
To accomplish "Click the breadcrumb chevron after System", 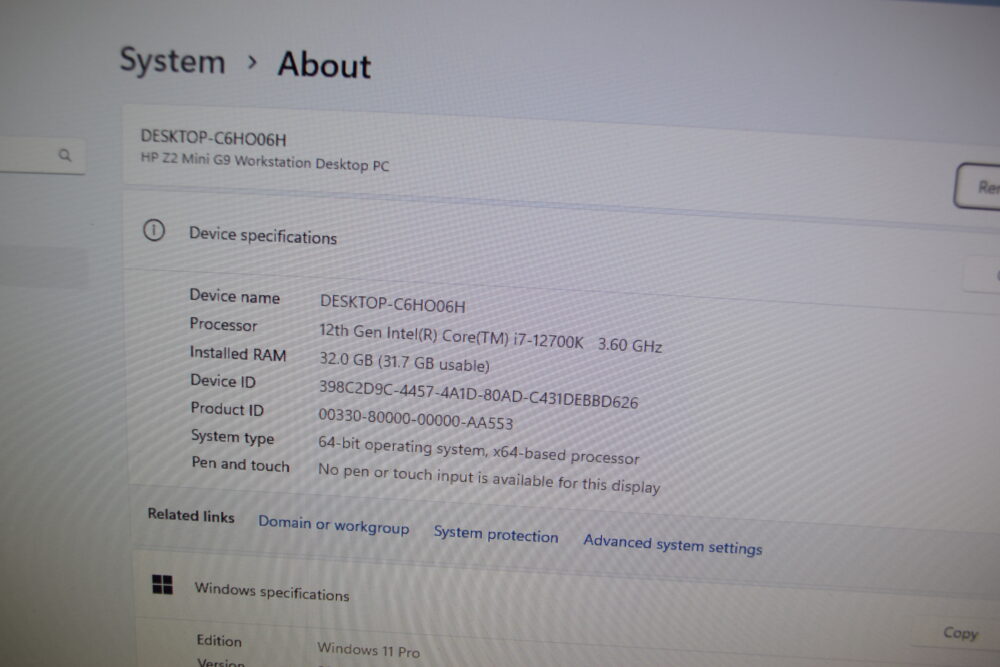I will 253,62.
